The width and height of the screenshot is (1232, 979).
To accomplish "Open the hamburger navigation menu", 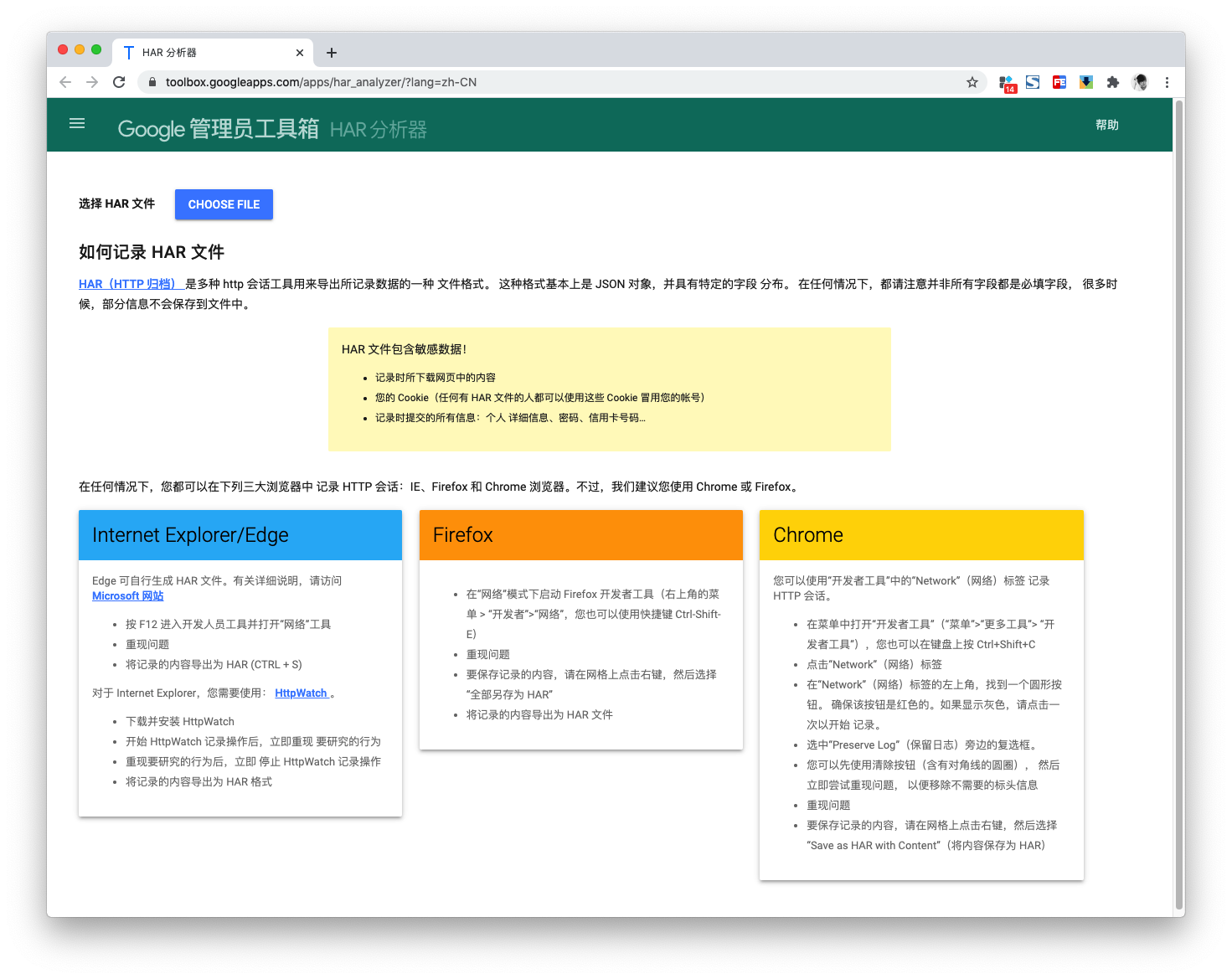I will pos(77,123).
